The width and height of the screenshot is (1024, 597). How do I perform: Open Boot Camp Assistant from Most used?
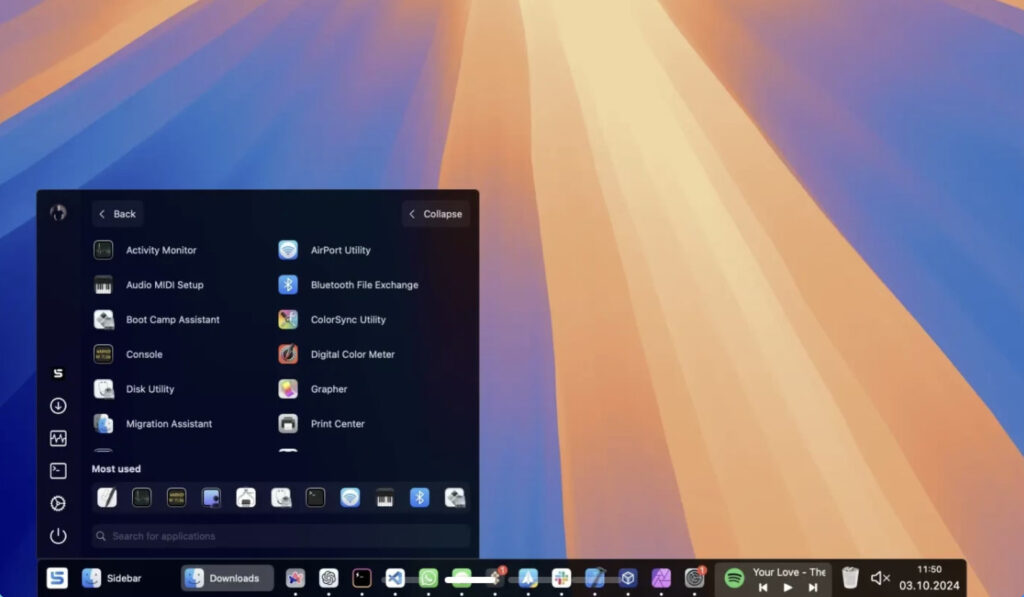point(455,498)
